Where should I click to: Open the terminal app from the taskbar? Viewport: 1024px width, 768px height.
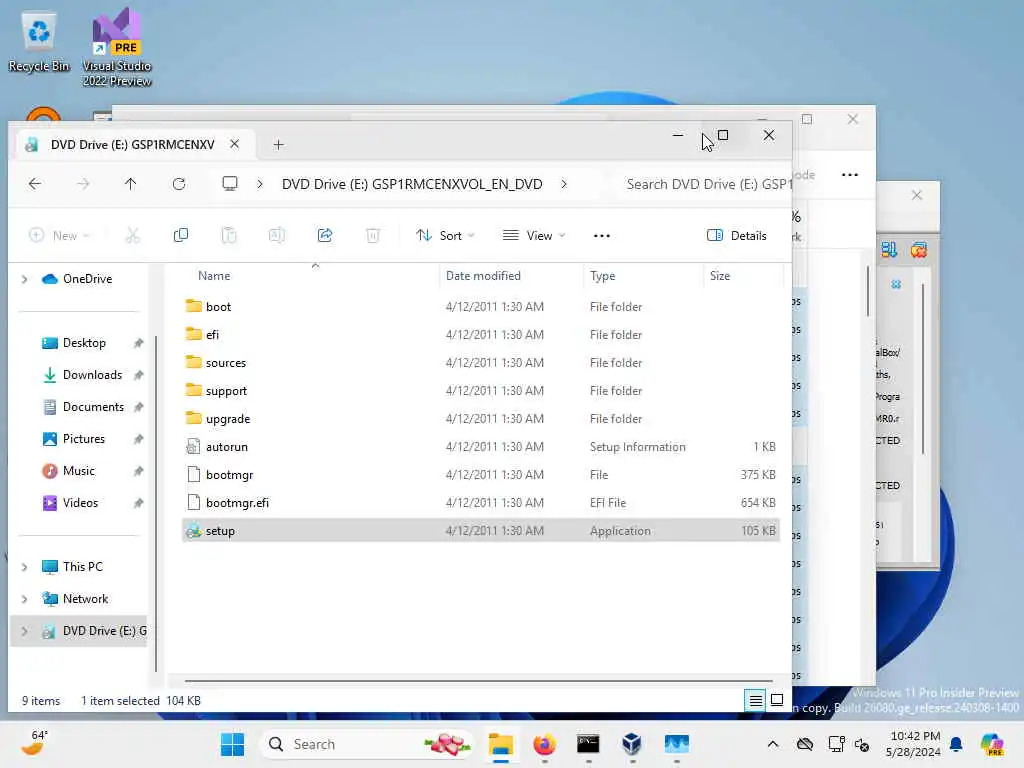(x=588, y=744)
